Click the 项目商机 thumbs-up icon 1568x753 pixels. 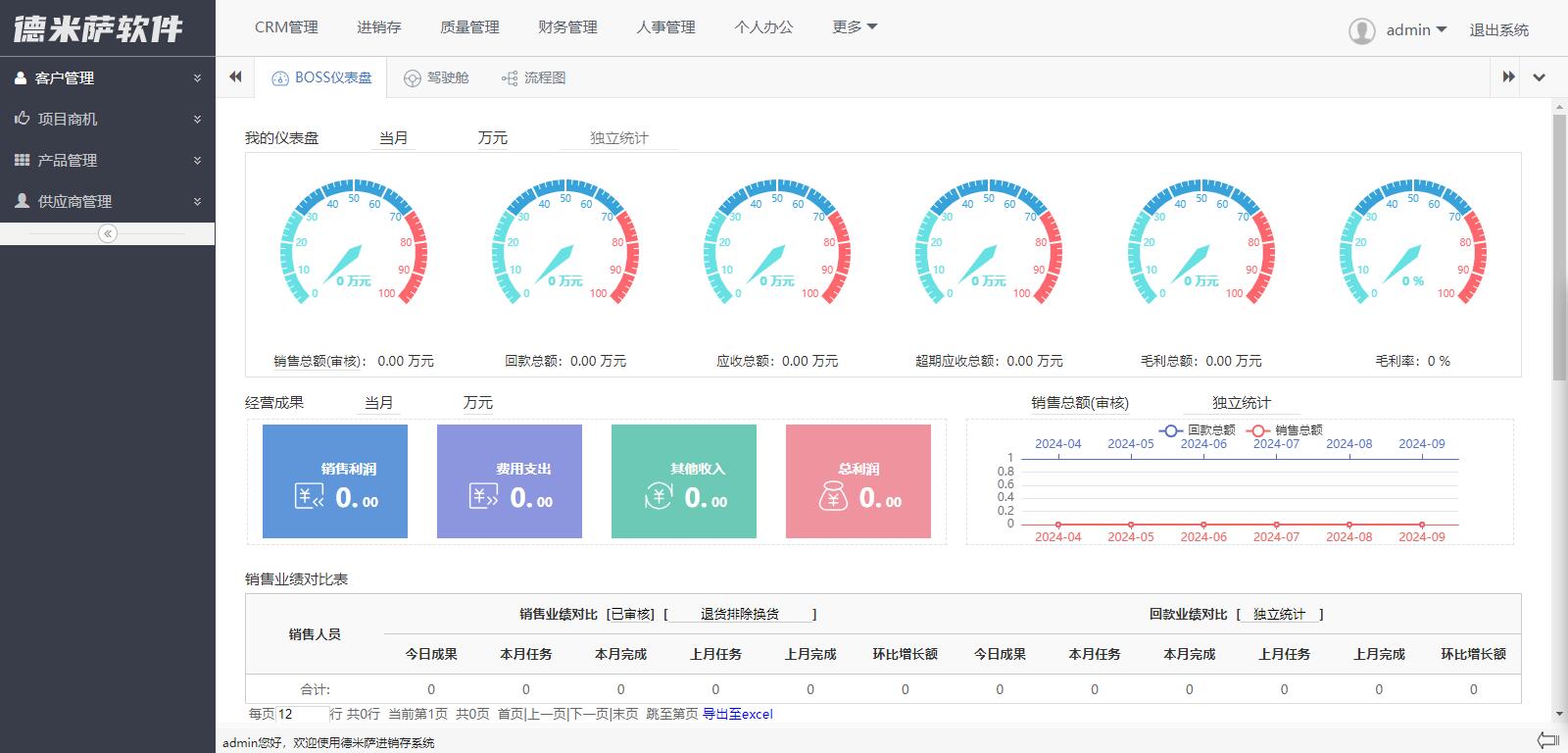click(x=22, y=119)
